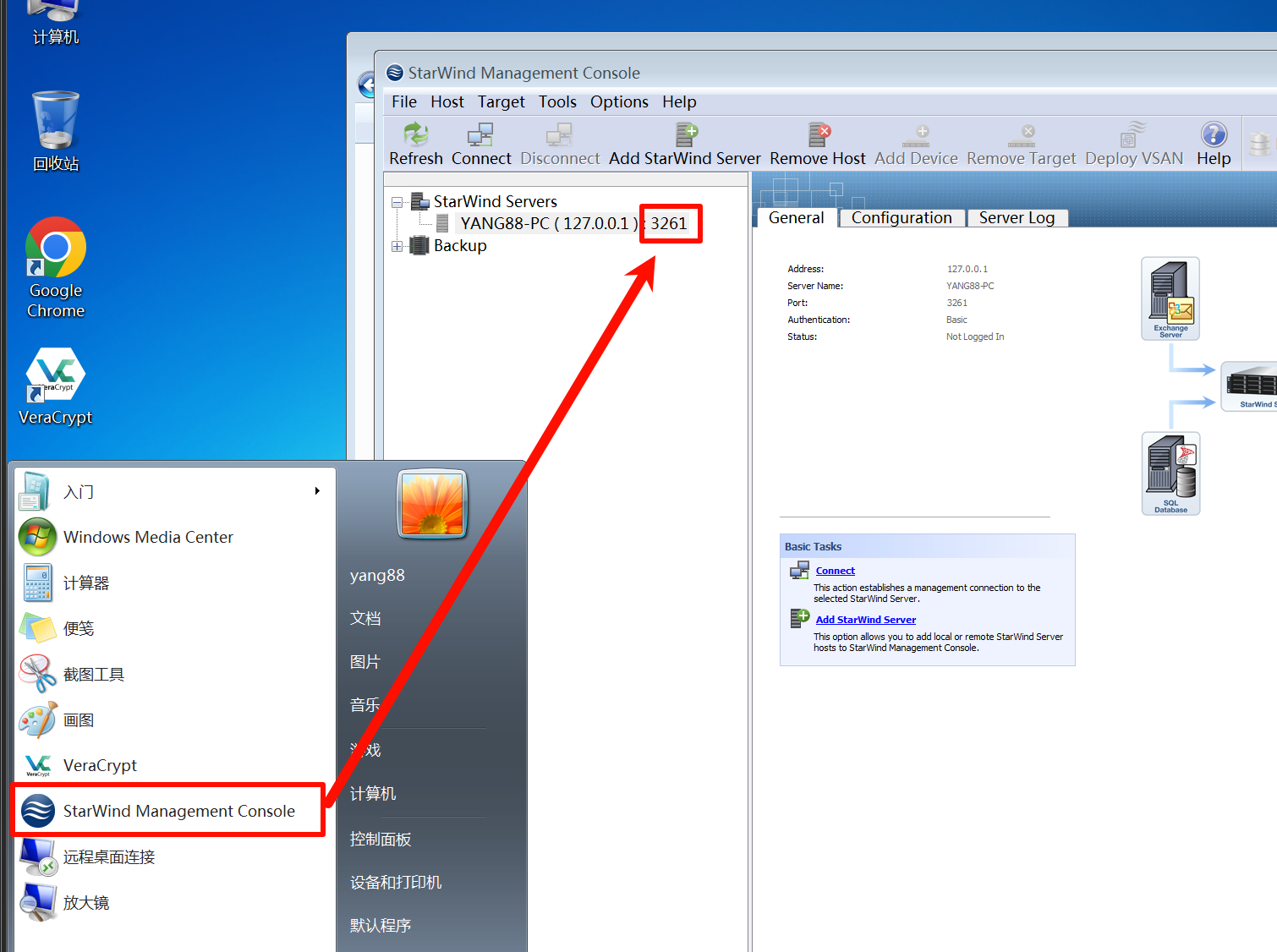Switch to the Configuration tab
The height and width of the screenshot is (952, 1277).
[x=902, y=217]
